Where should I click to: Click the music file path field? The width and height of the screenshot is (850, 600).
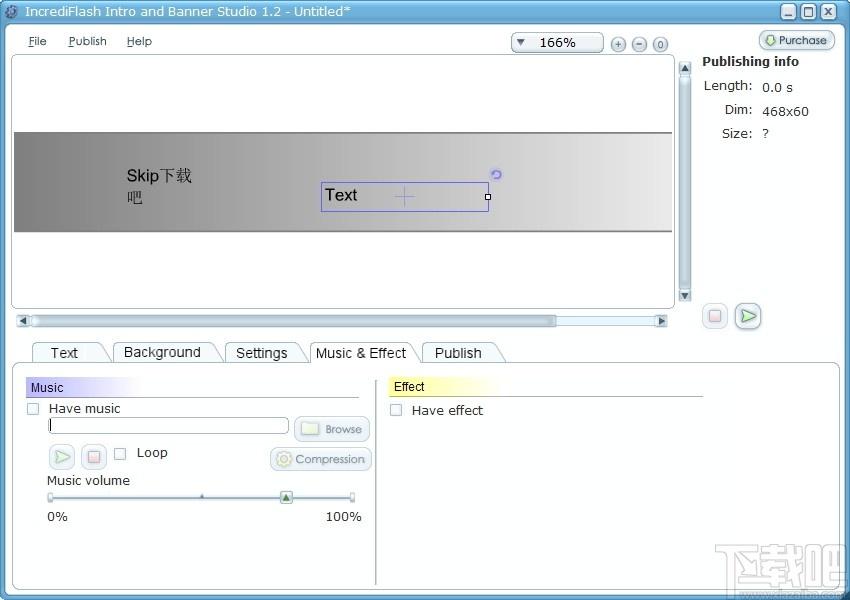tap(168, 425)
